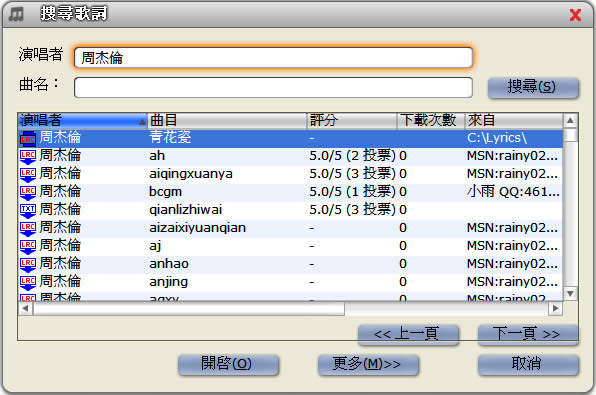Click the LRC download icon beside anhao

coord(28,264)
